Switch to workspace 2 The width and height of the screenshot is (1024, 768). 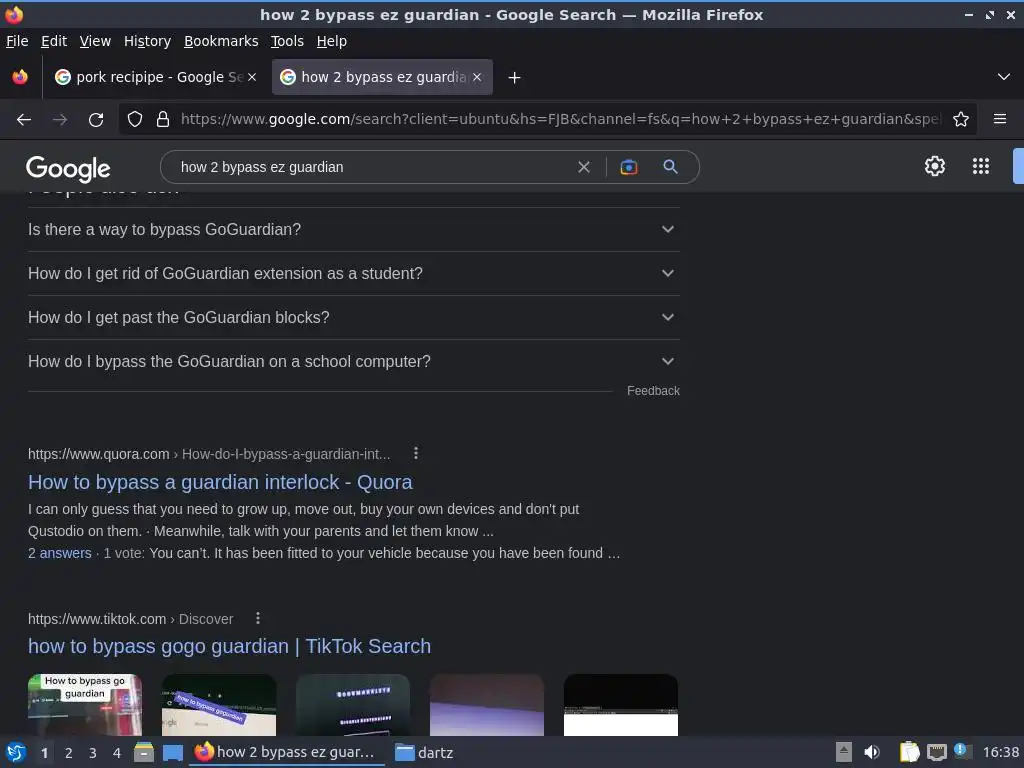(x=69, y=753)
